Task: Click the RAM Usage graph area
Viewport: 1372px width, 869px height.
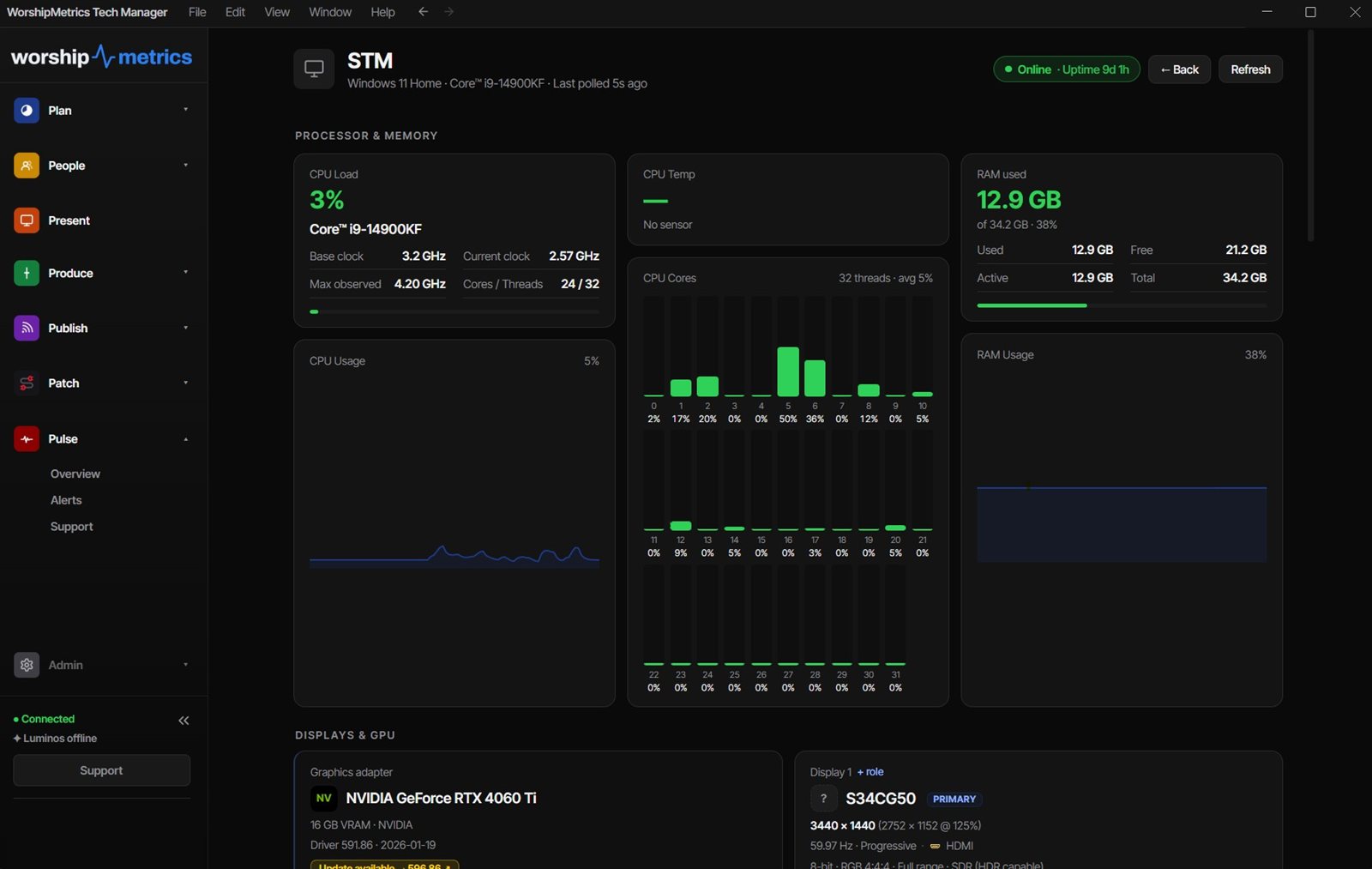Action: point(1122,524)
